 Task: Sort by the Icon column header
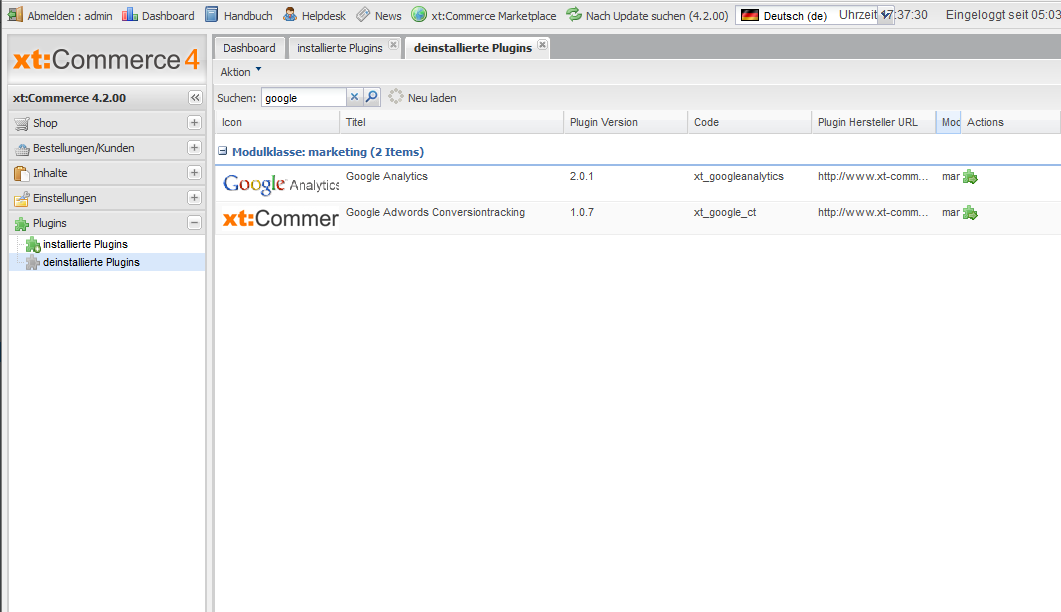(x=277, y=123)
